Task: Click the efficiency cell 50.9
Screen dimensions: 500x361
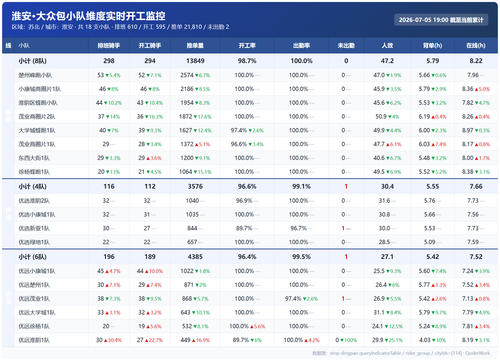Action: click(x=381, y=117)
